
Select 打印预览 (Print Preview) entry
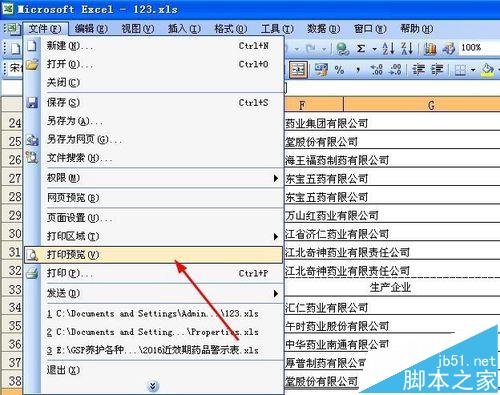pos(153,255)
